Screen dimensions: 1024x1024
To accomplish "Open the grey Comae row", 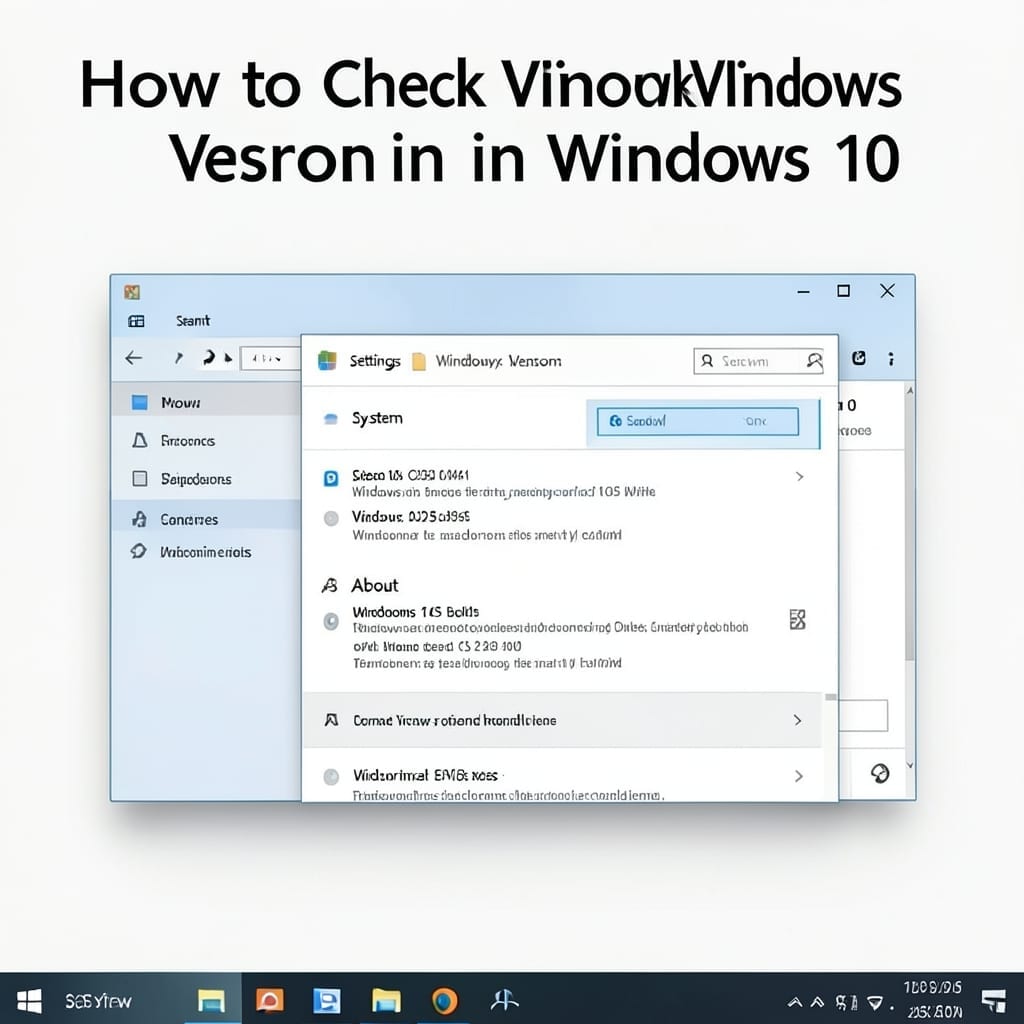I will tap(562, 720).
